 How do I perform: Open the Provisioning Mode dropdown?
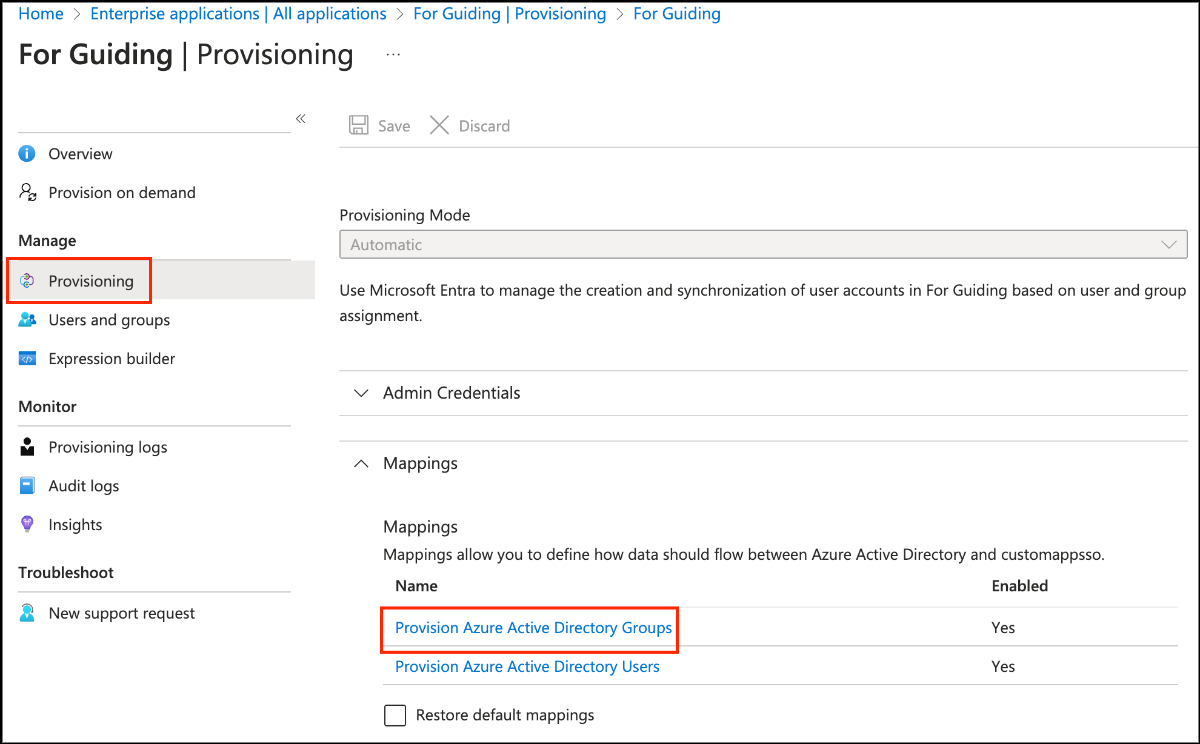[x=762, y=245]
